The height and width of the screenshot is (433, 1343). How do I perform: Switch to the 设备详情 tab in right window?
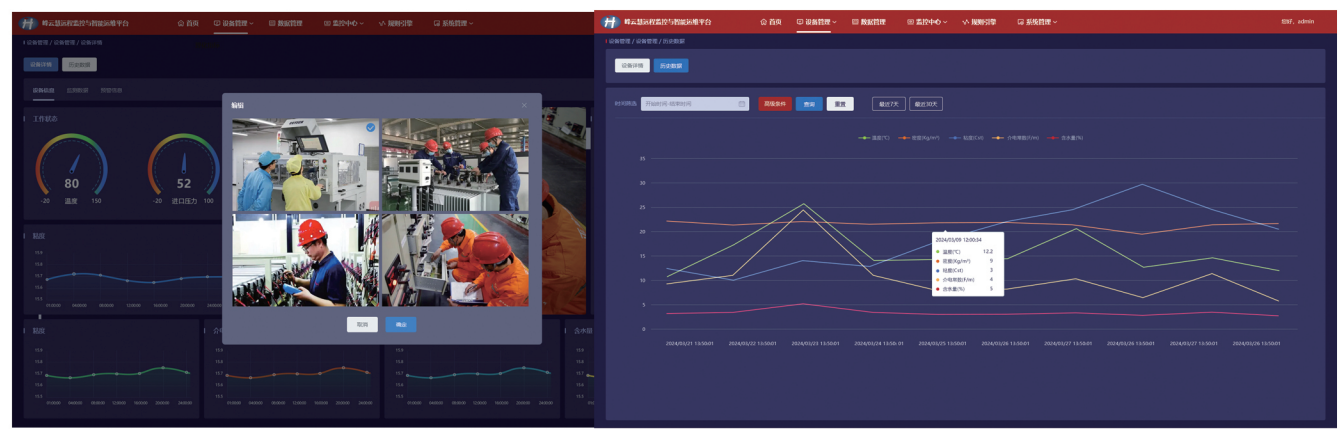[632, 66]
